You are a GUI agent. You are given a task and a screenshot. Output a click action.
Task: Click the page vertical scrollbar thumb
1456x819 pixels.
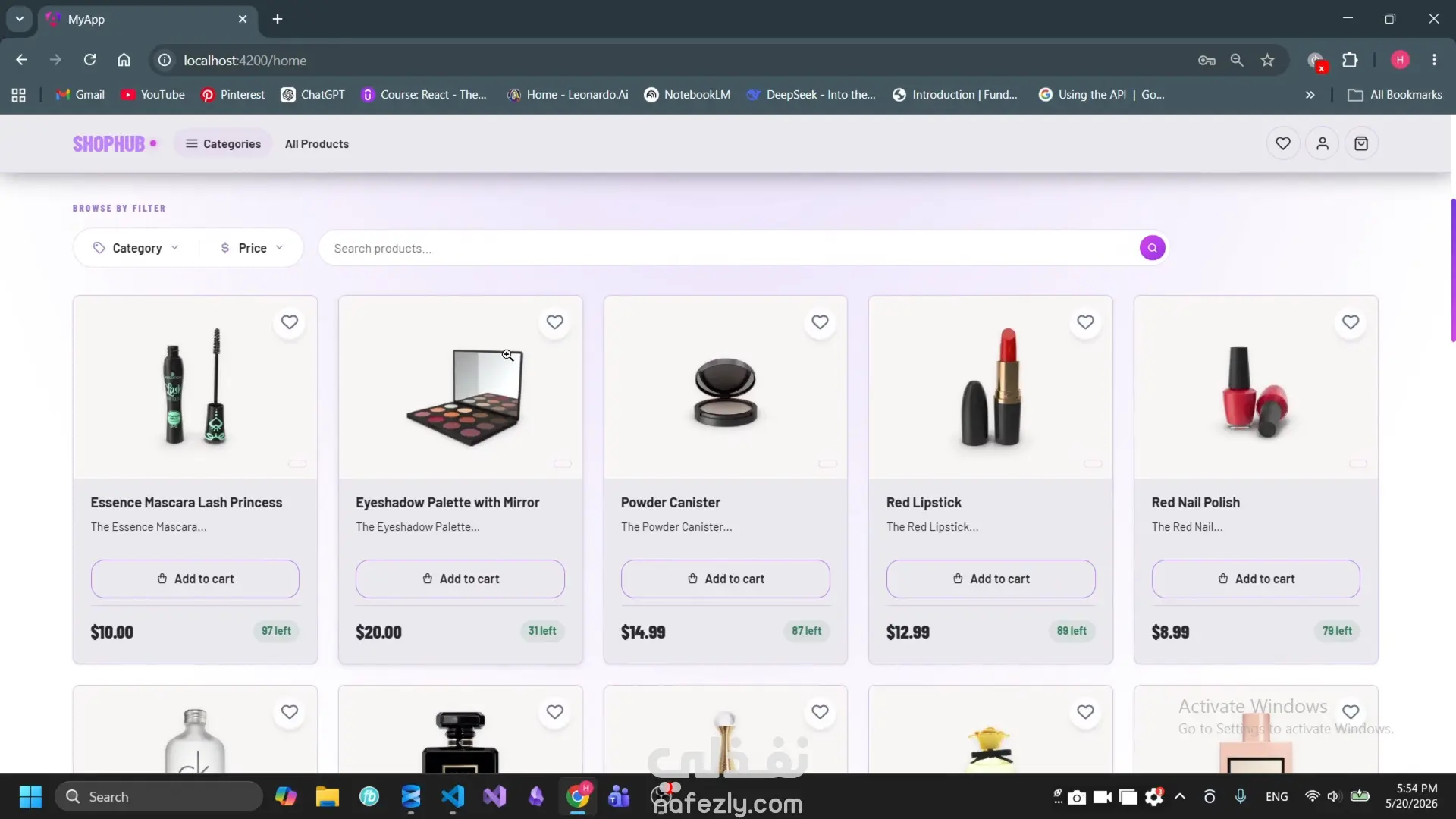[x=1453, y=269]
